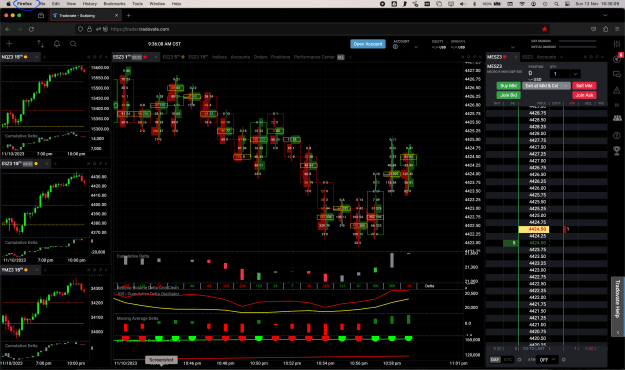Open the orders up-down arrows icon
The image size is (625, 370).
click(40, 44)
